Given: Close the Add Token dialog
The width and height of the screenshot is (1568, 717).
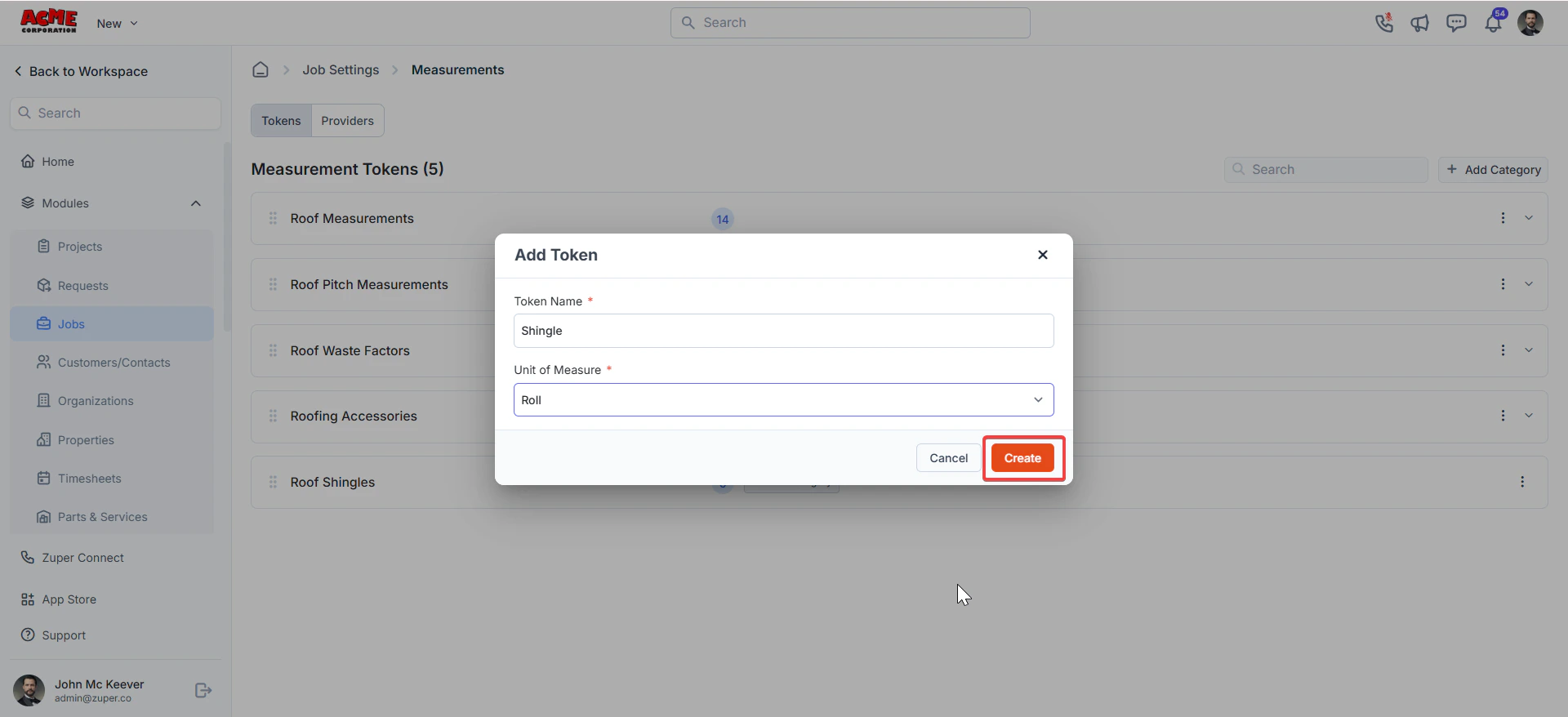Looking at the screenshot, I should [x=1043, y=255].
